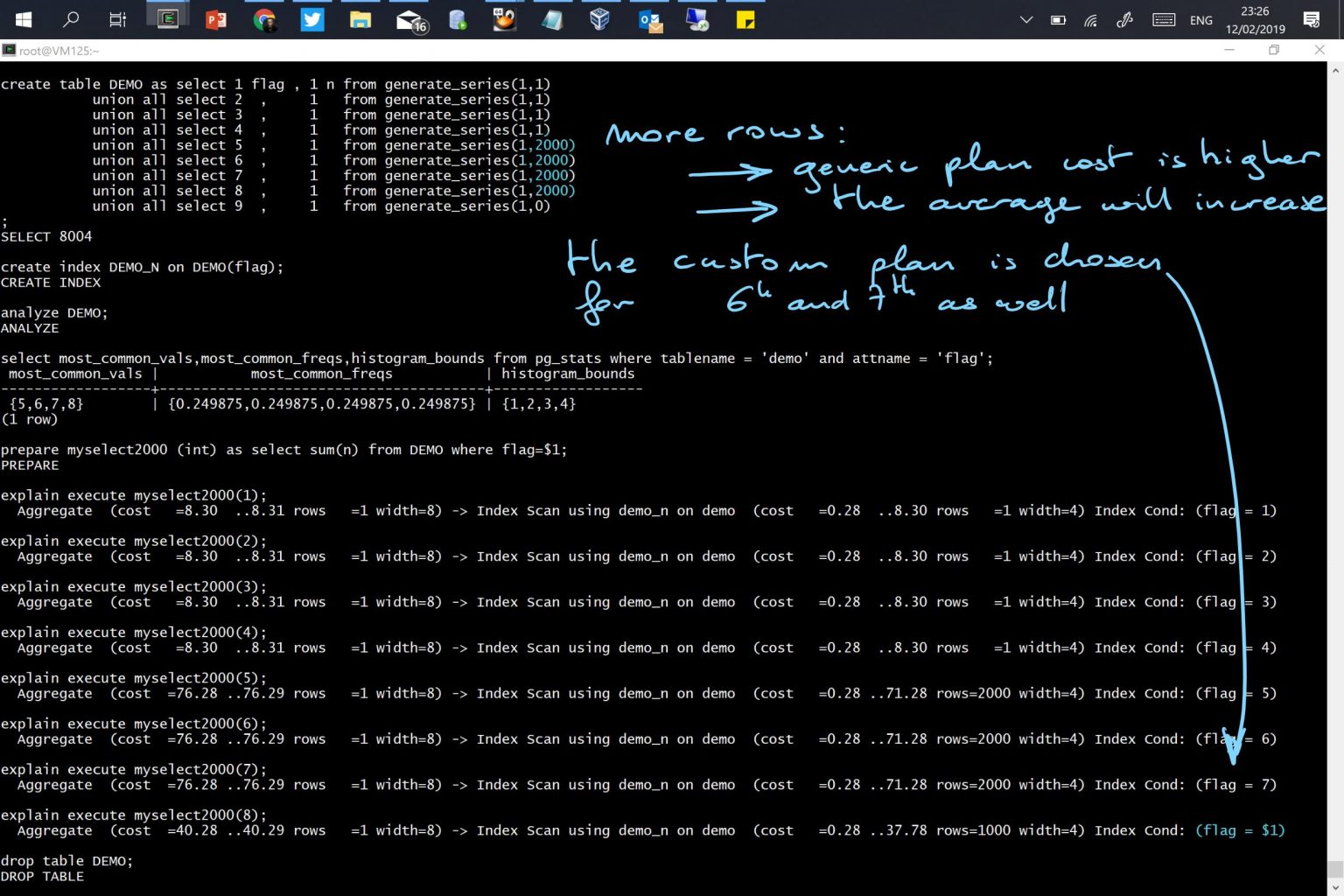Launch VirtualBox from the taskbar
The height and width of the screenshot is (896, 1344).
[599, 19]
